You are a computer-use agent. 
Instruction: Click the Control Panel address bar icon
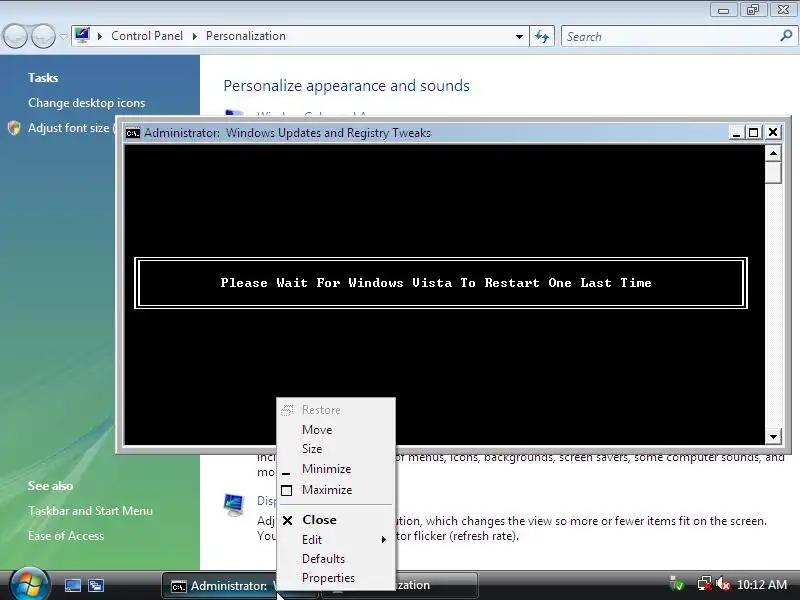click(82, 36)
